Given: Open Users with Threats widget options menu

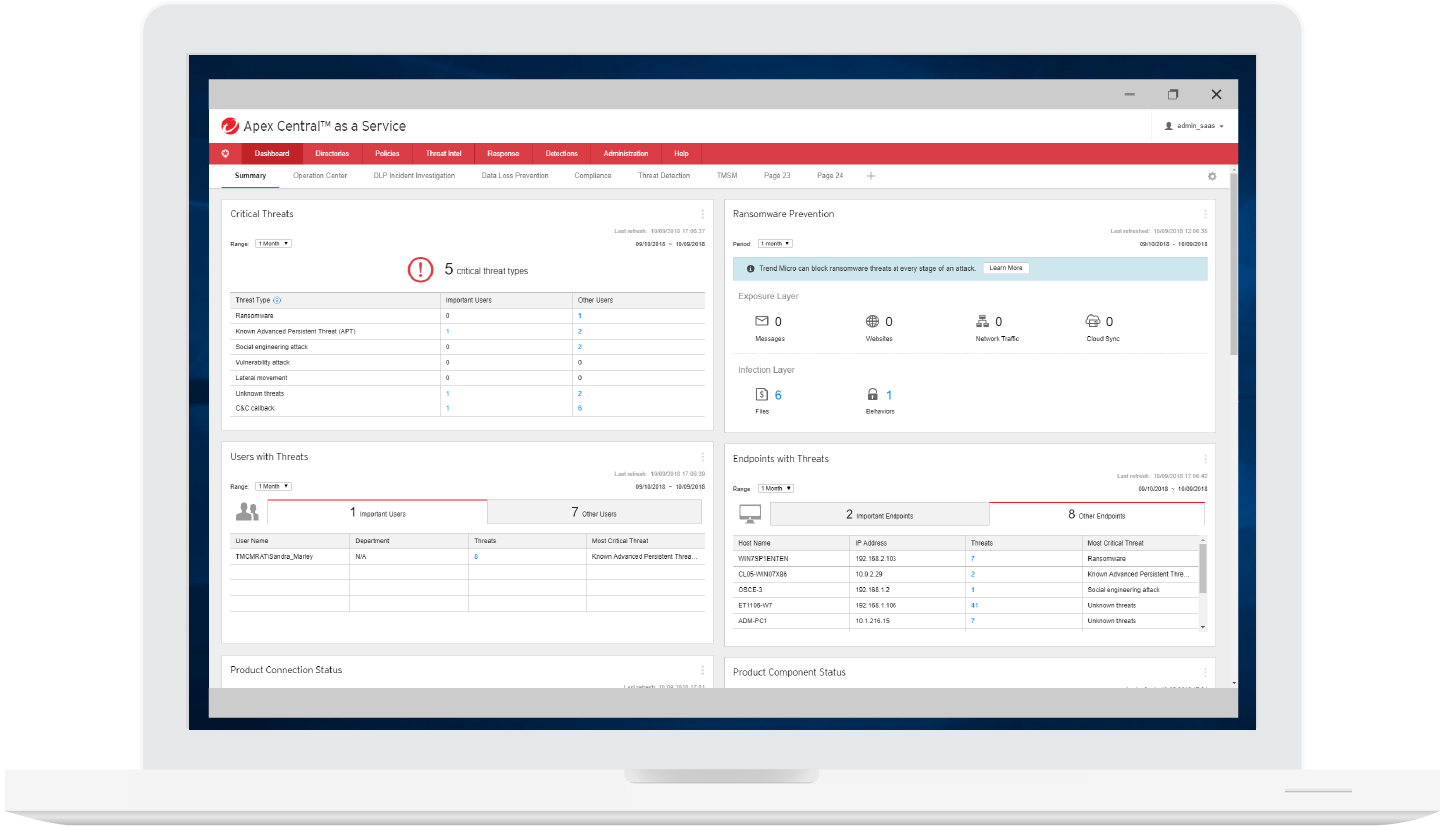Looking at the screenshot, I should pos(703,457).
